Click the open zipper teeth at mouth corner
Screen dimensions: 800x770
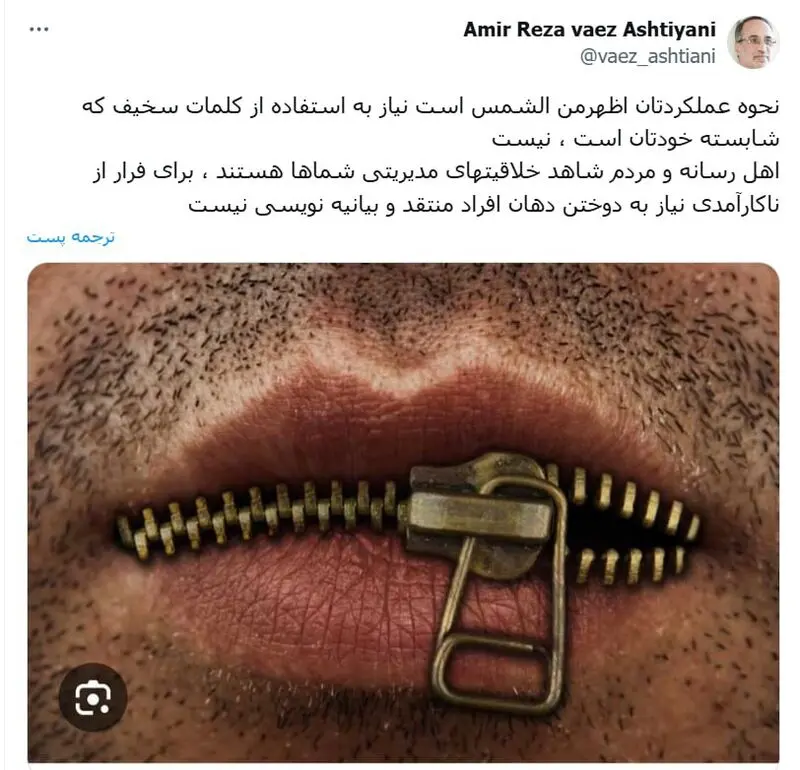click(x=635, y=526)
